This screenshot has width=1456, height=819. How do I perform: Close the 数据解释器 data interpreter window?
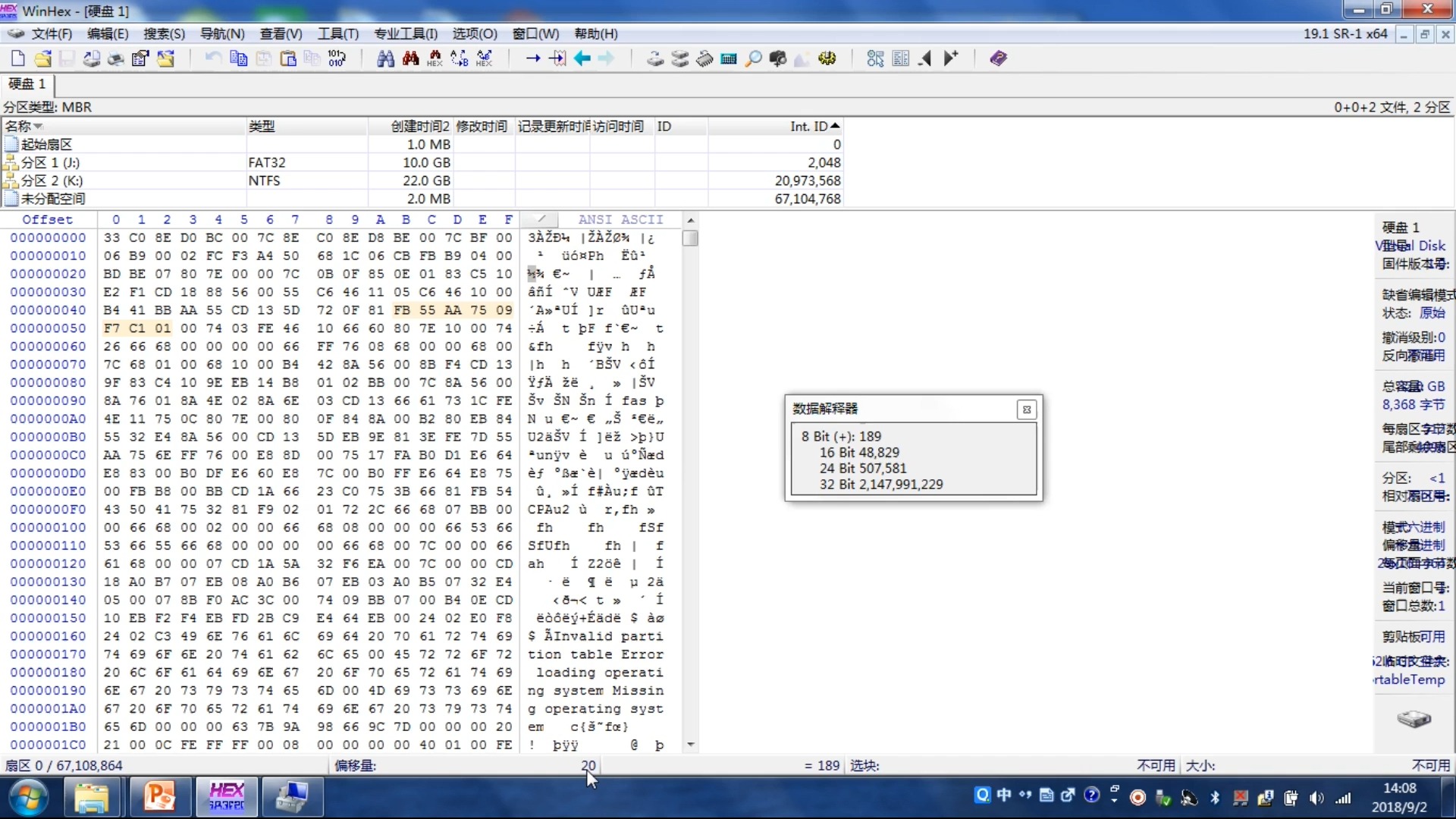coord(1026,409)
